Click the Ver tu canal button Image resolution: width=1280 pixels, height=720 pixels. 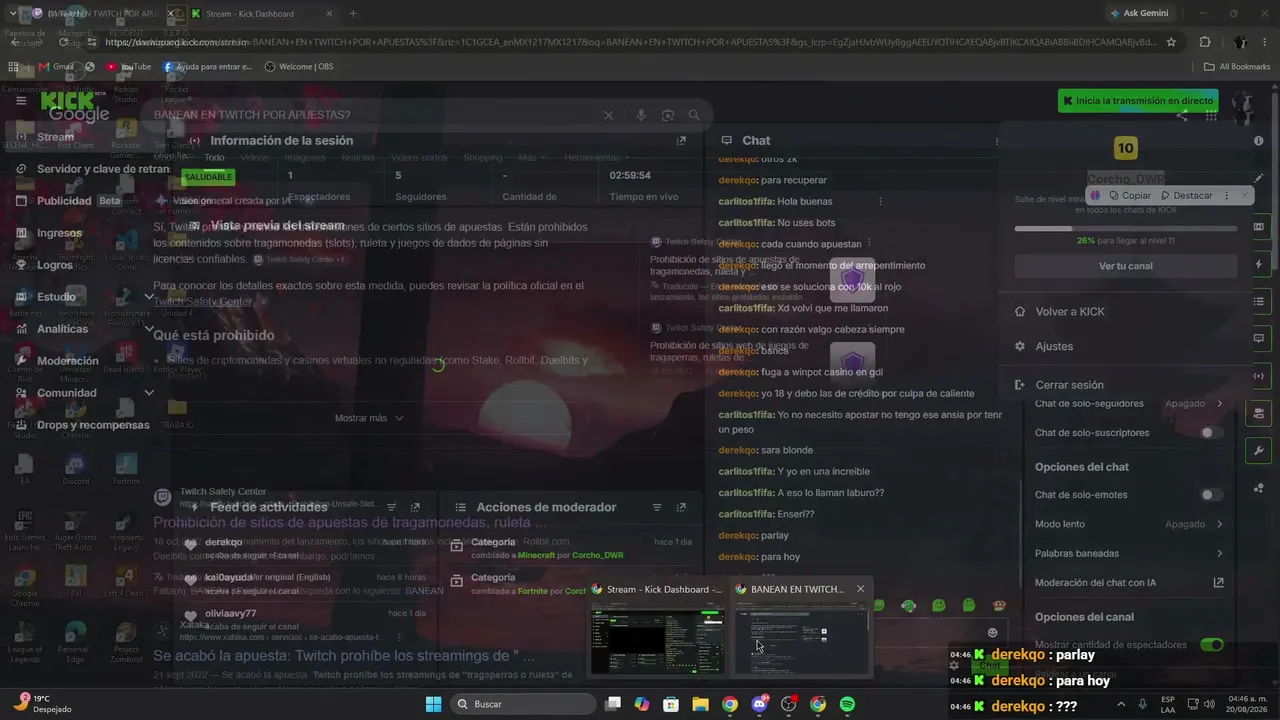pos(1126,266)
